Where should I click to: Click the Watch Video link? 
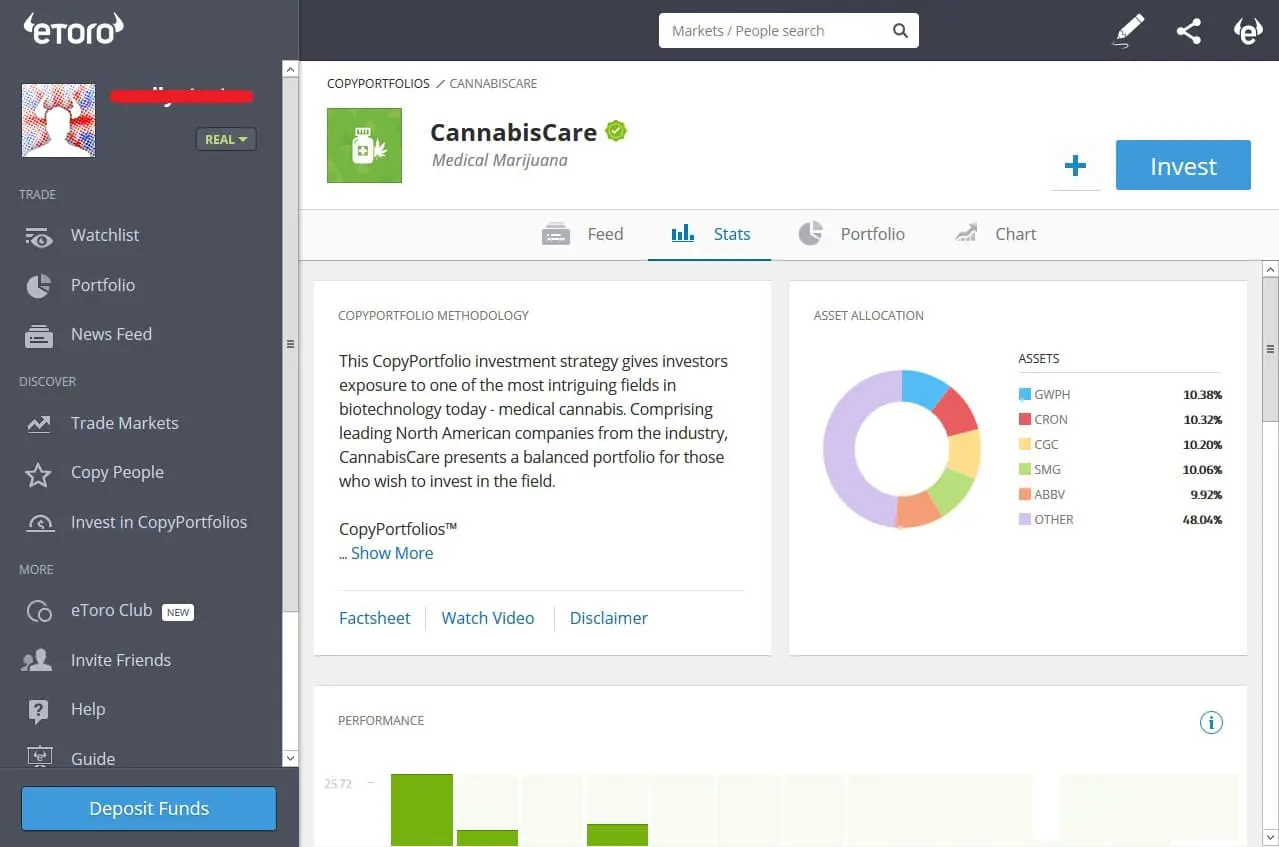(x=488, y=618)
